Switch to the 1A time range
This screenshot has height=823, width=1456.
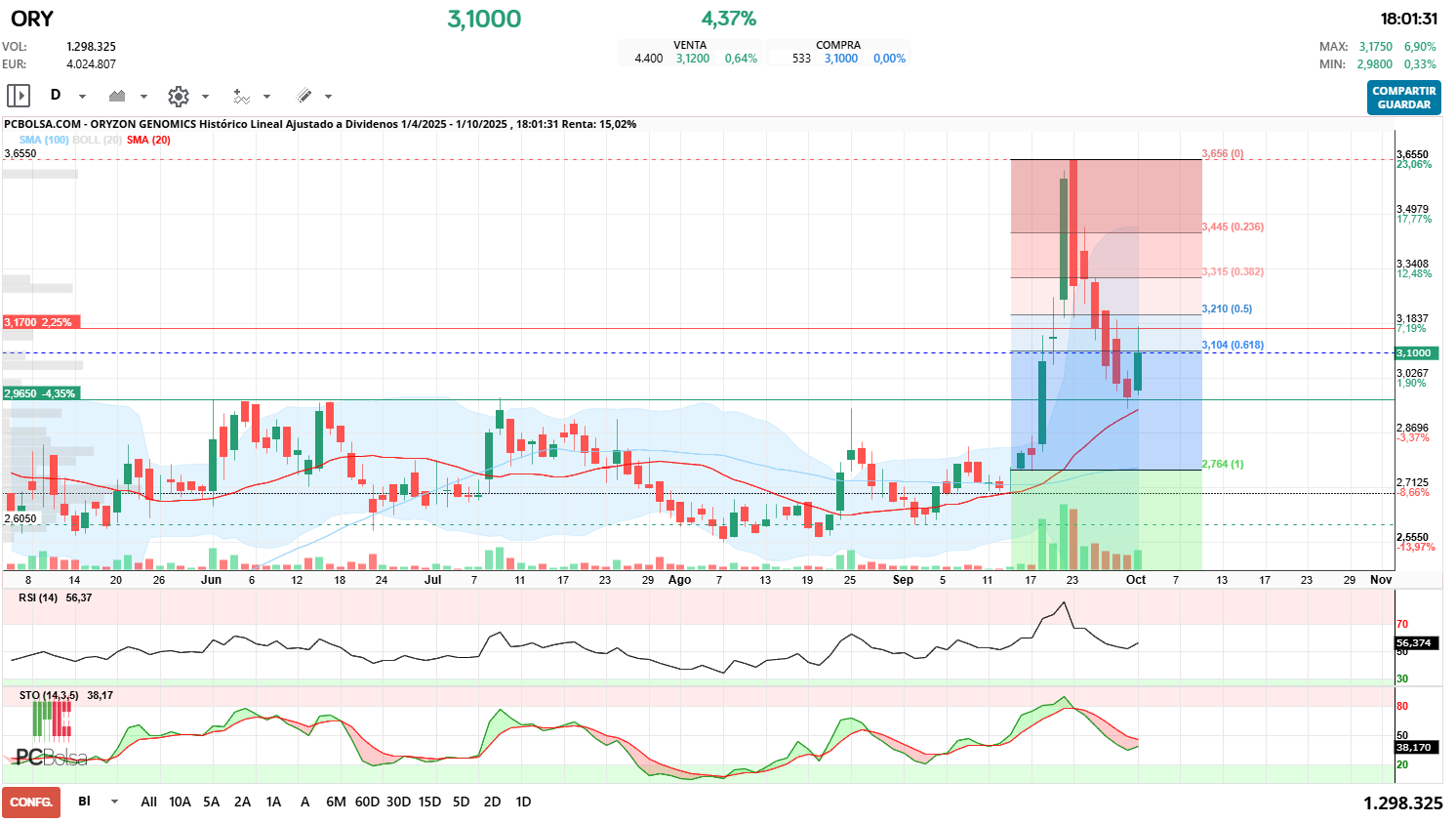273,802
